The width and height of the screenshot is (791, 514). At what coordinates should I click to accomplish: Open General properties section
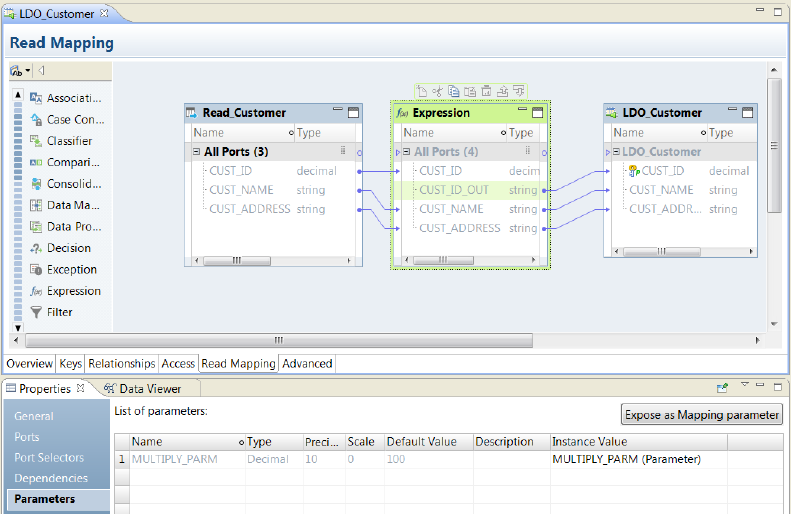point(34,416)
